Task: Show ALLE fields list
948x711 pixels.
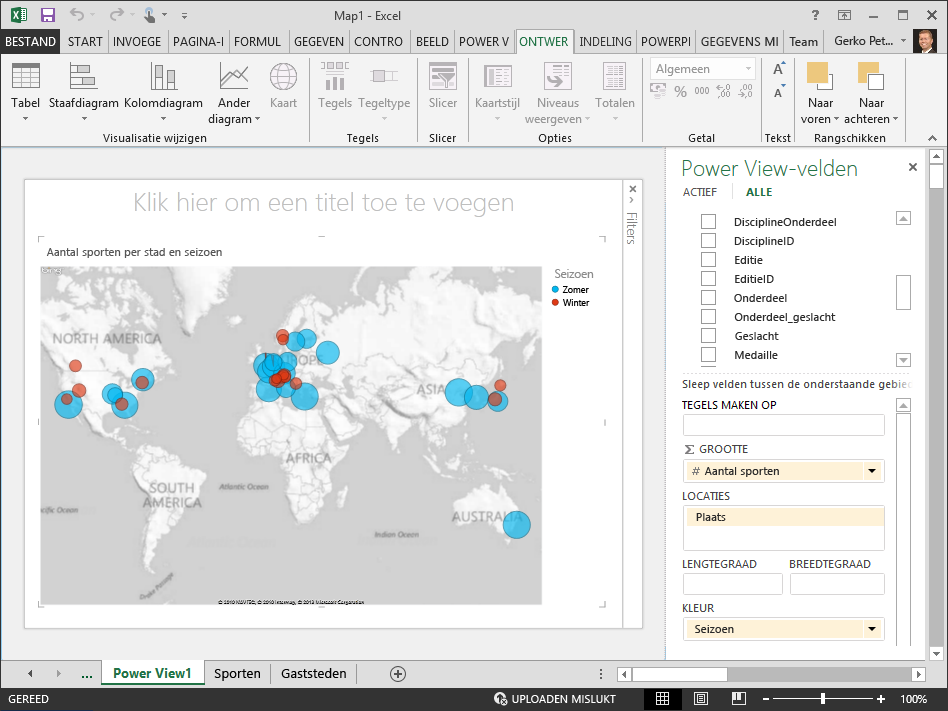Action: click(x=759, y=192)
